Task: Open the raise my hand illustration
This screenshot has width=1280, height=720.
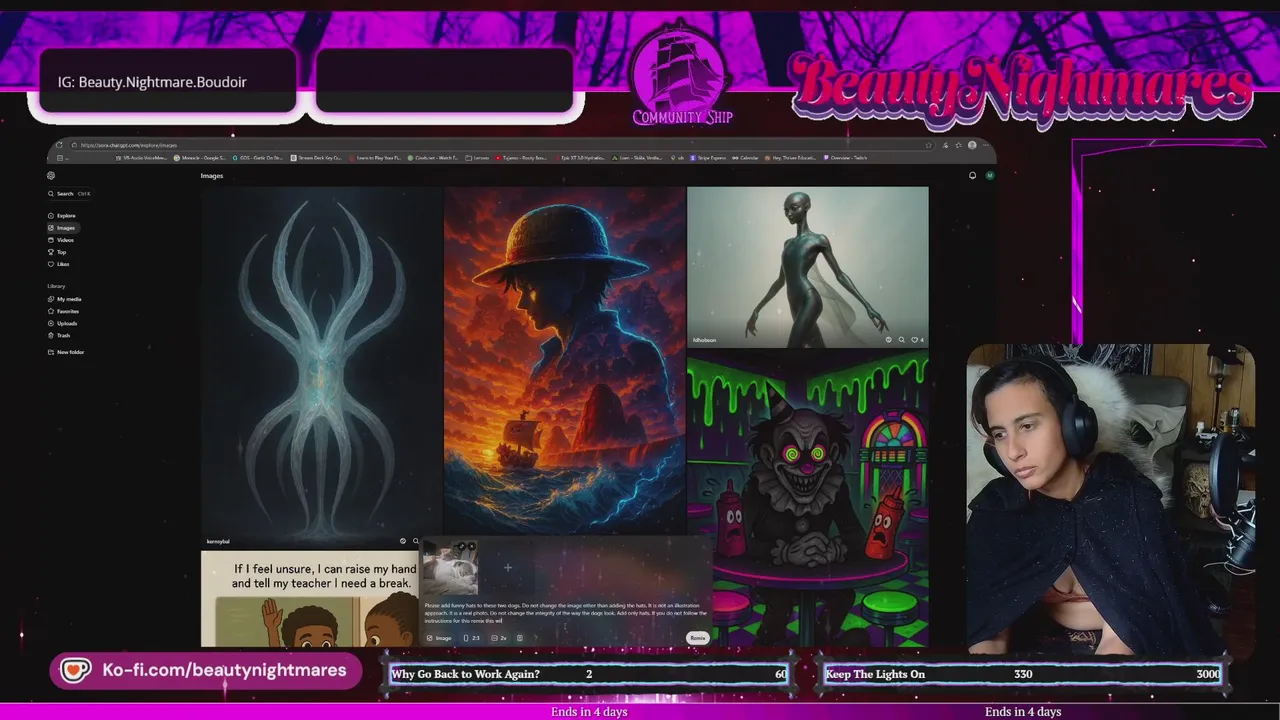Action: [x=309, y=598]
